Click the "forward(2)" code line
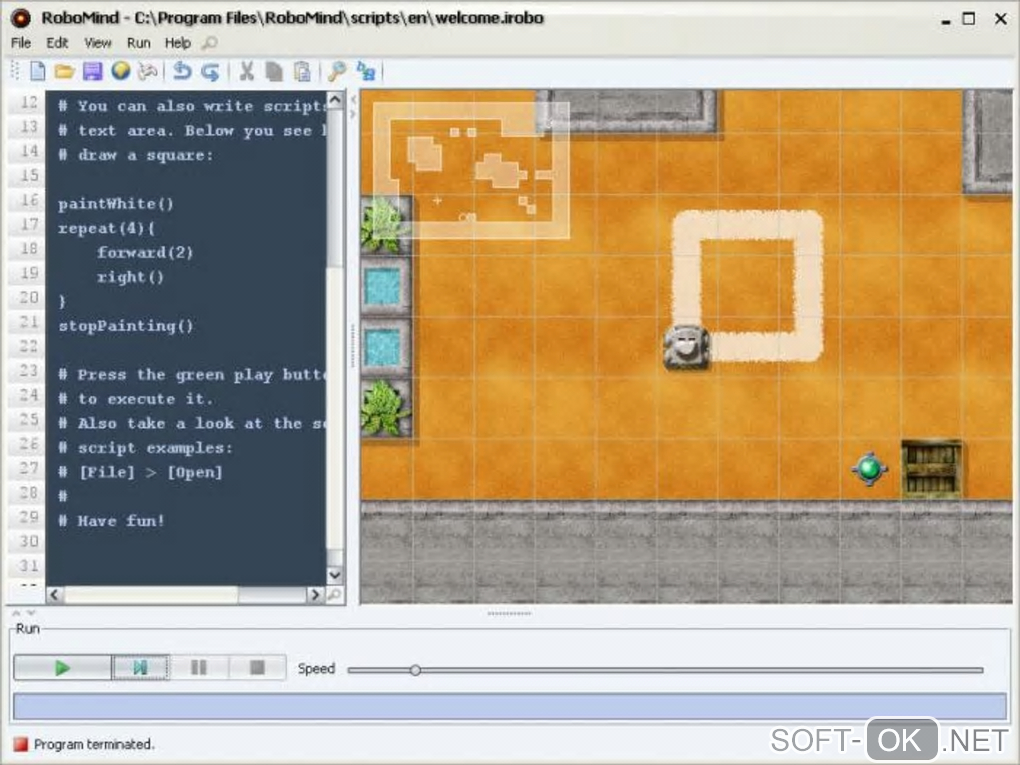 [x=145, y=252]
